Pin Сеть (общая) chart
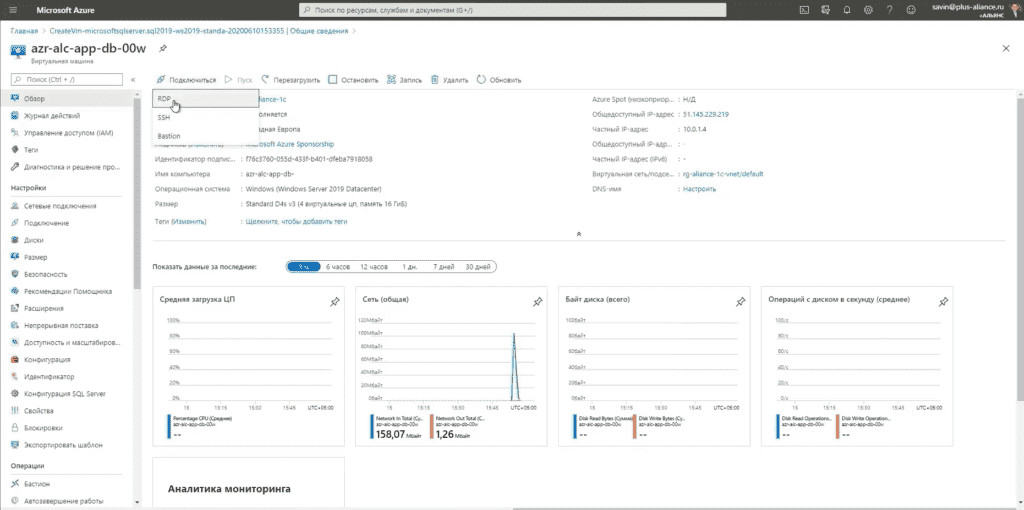The image size is (1024, 510). point(537,302)
